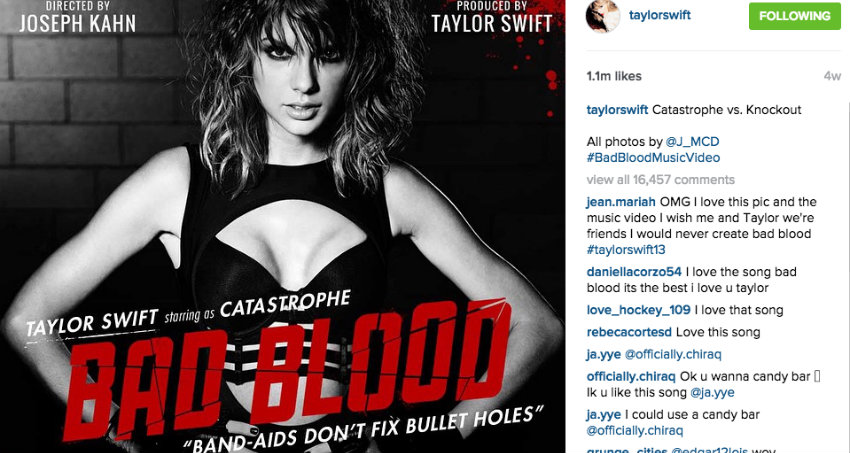Visit love_hockey_109's profile
The width and height of the screenshot is (850, 453).
click(x=639, y=310)
